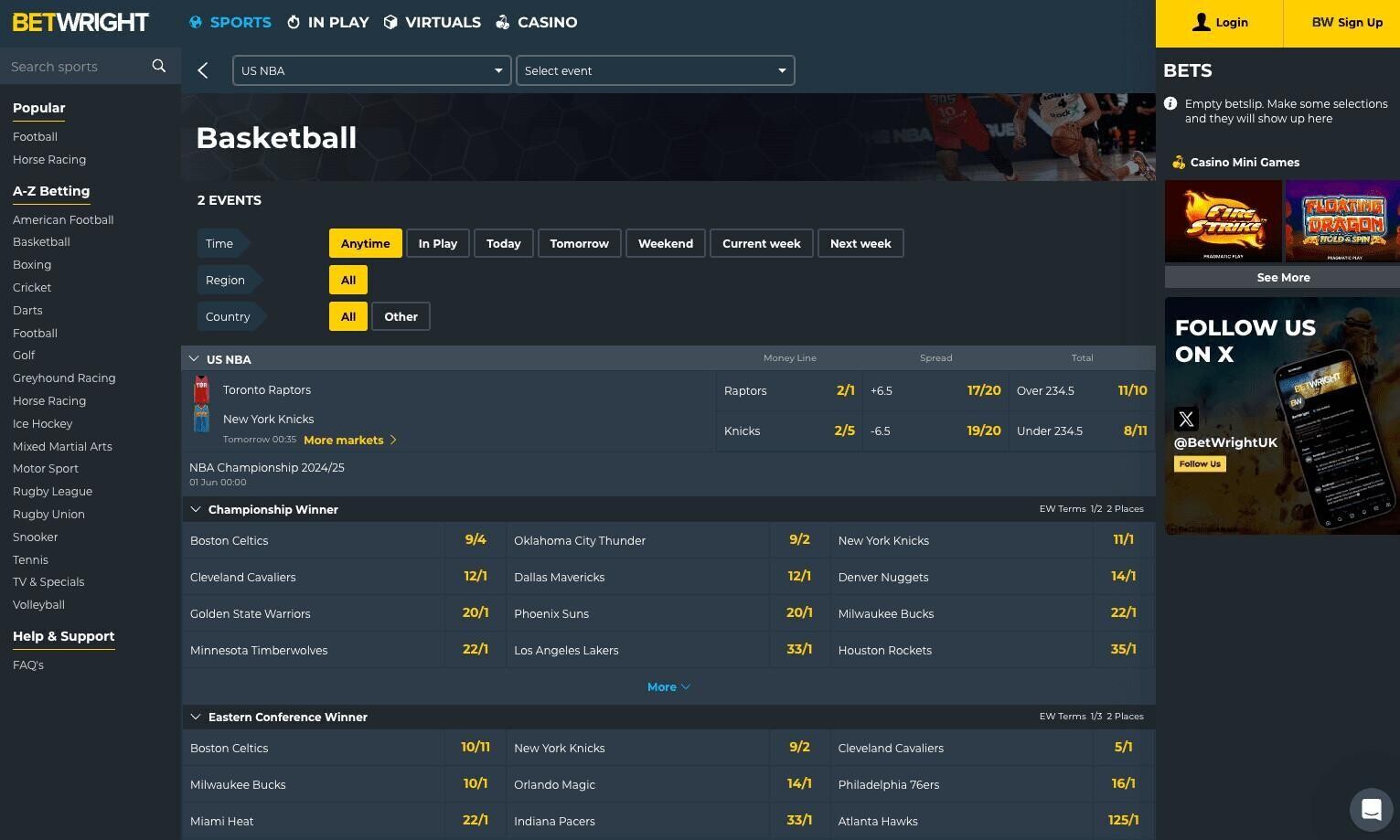Select Orlando Magic 14/1 odds

[x=799, y=784]
